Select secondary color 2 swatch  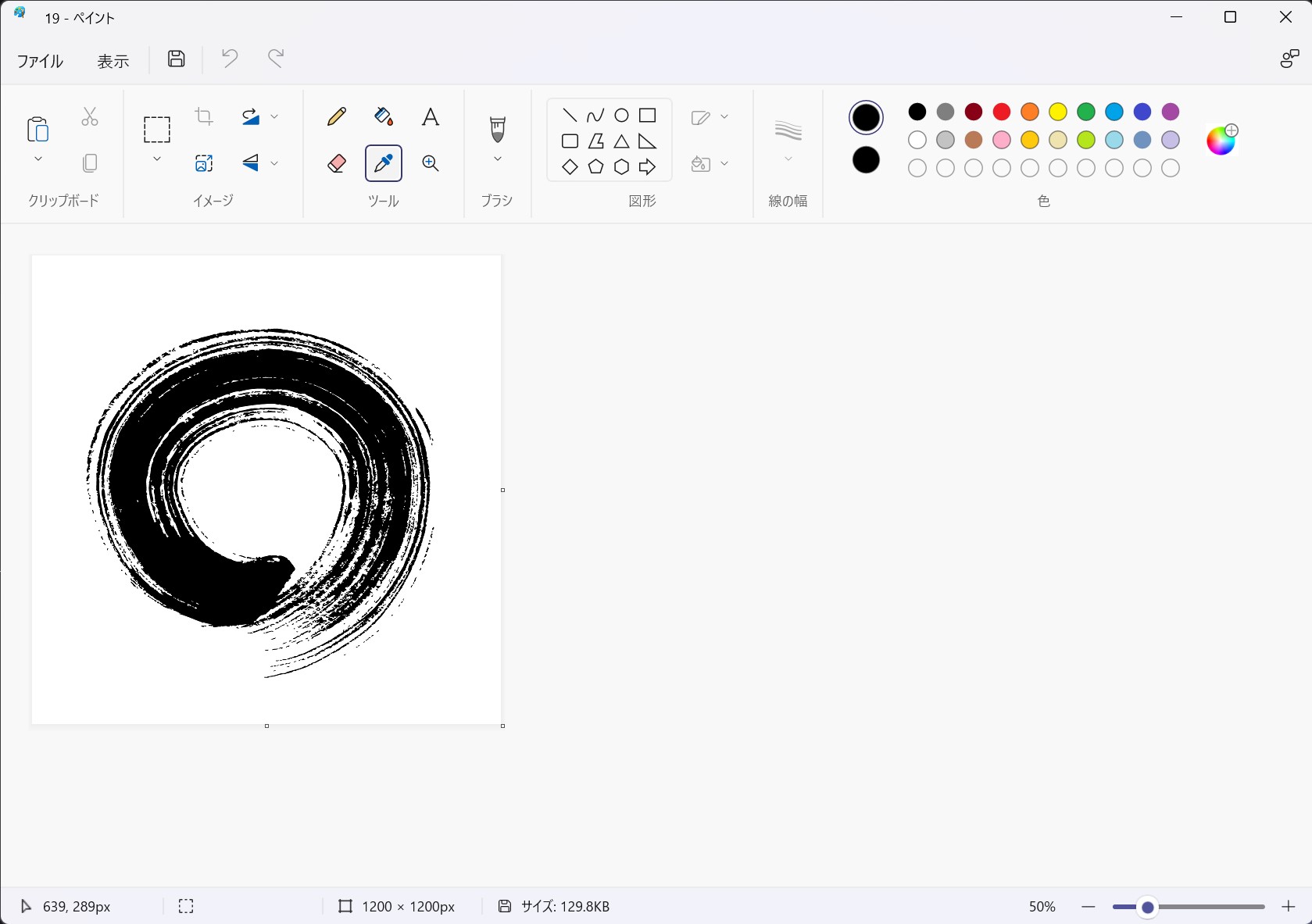click(866, 160)
